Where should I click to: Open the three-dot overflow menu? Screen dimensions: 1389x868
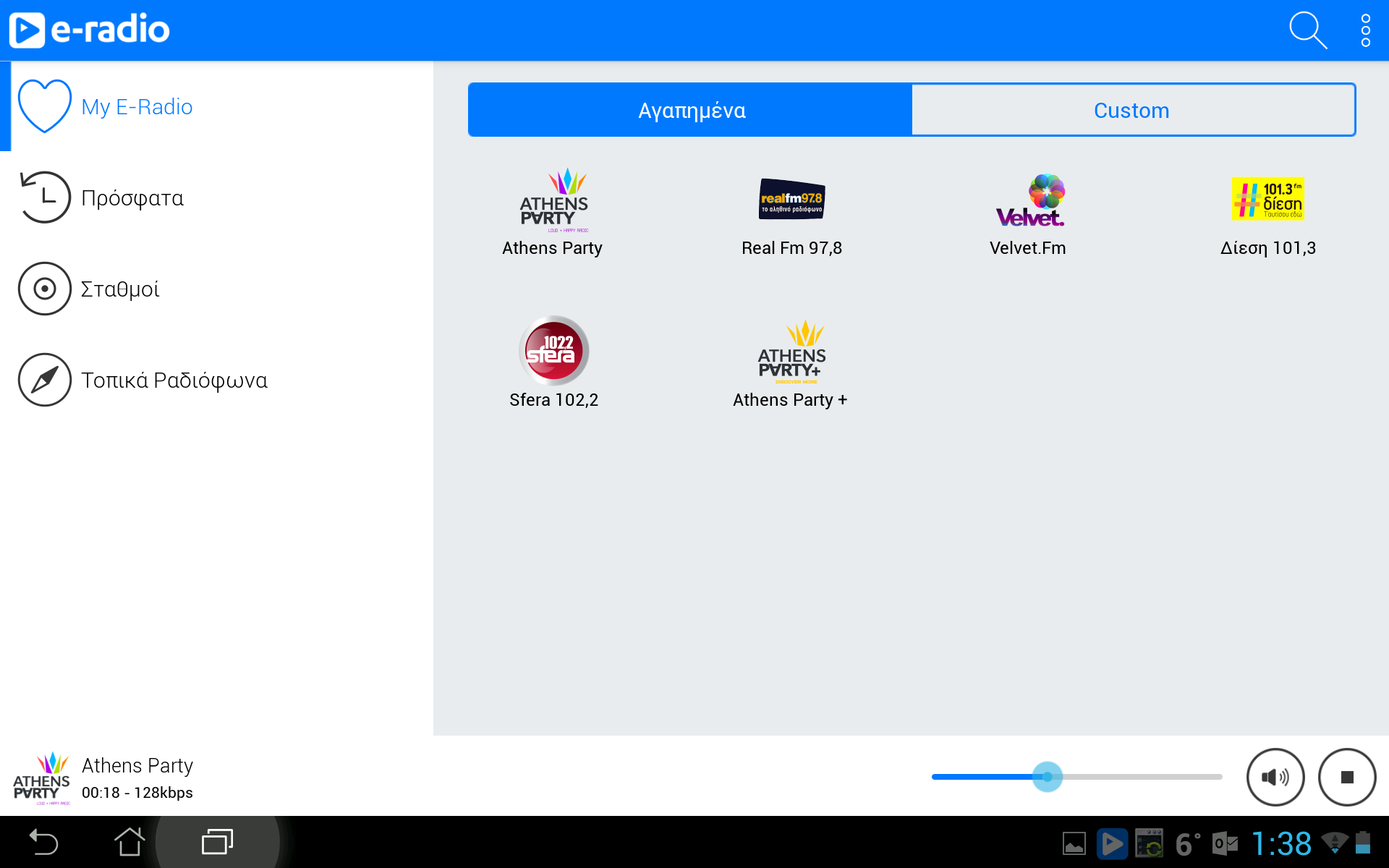coord(1365,30)
